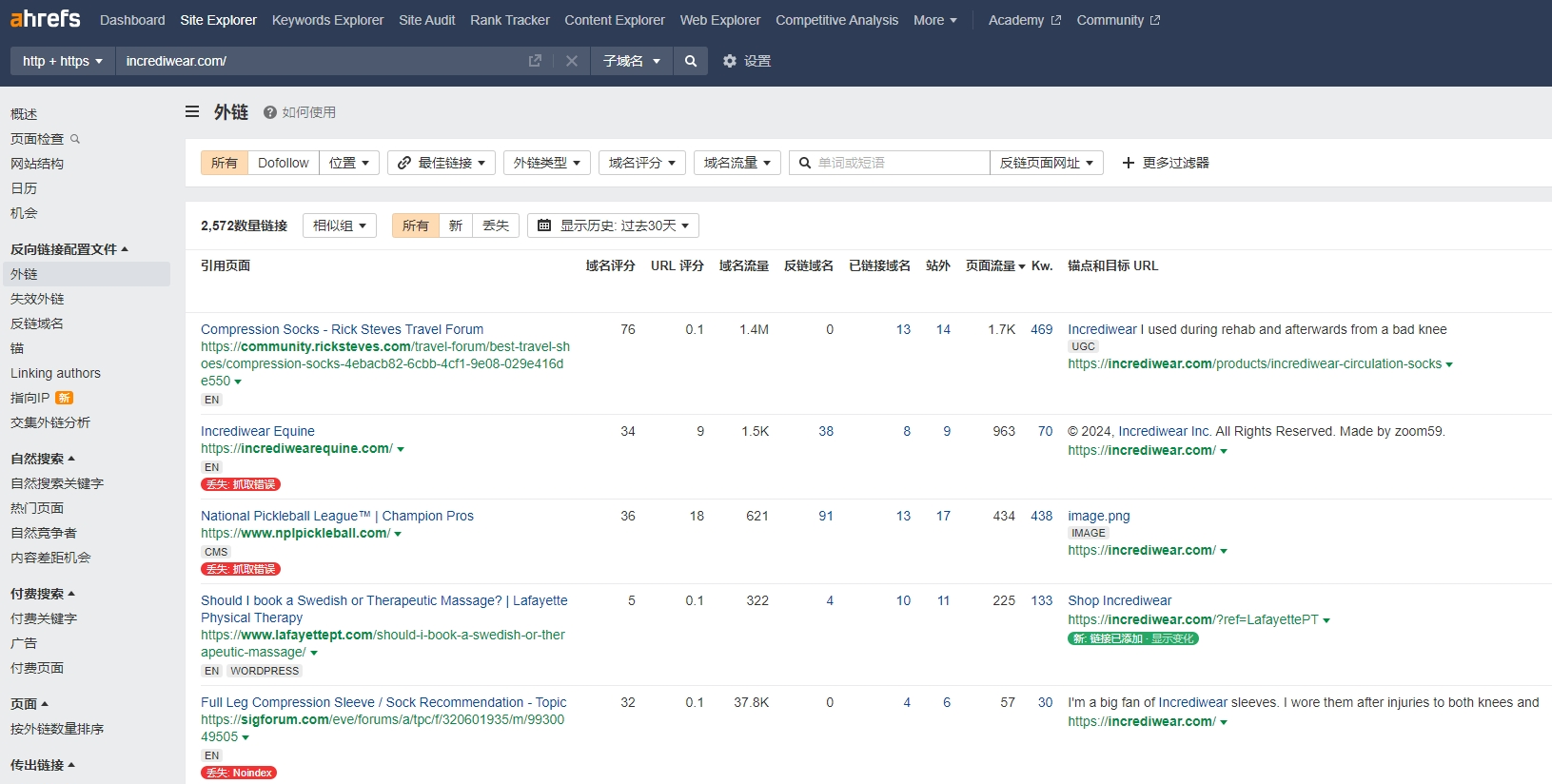Screen dimensions: 1552x784
Task: Click the 丢失: Noindex red badge
Action: [239, 773]
